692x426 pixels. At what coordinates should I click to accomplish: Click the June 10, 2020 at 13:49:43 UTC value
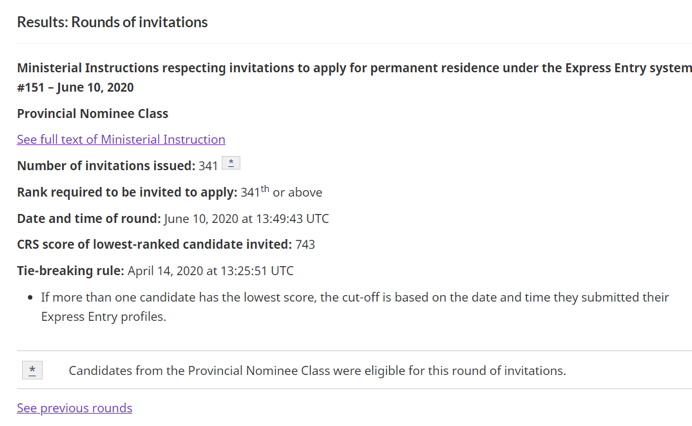pyautogui.click(x=246, y=218)
